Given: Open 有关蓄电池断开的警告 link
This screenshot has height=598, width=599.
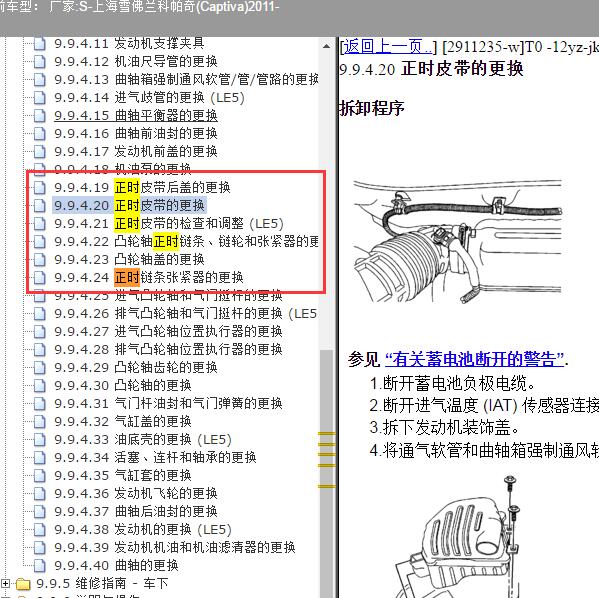Looking at the screenshot, I should pos(474,360).
